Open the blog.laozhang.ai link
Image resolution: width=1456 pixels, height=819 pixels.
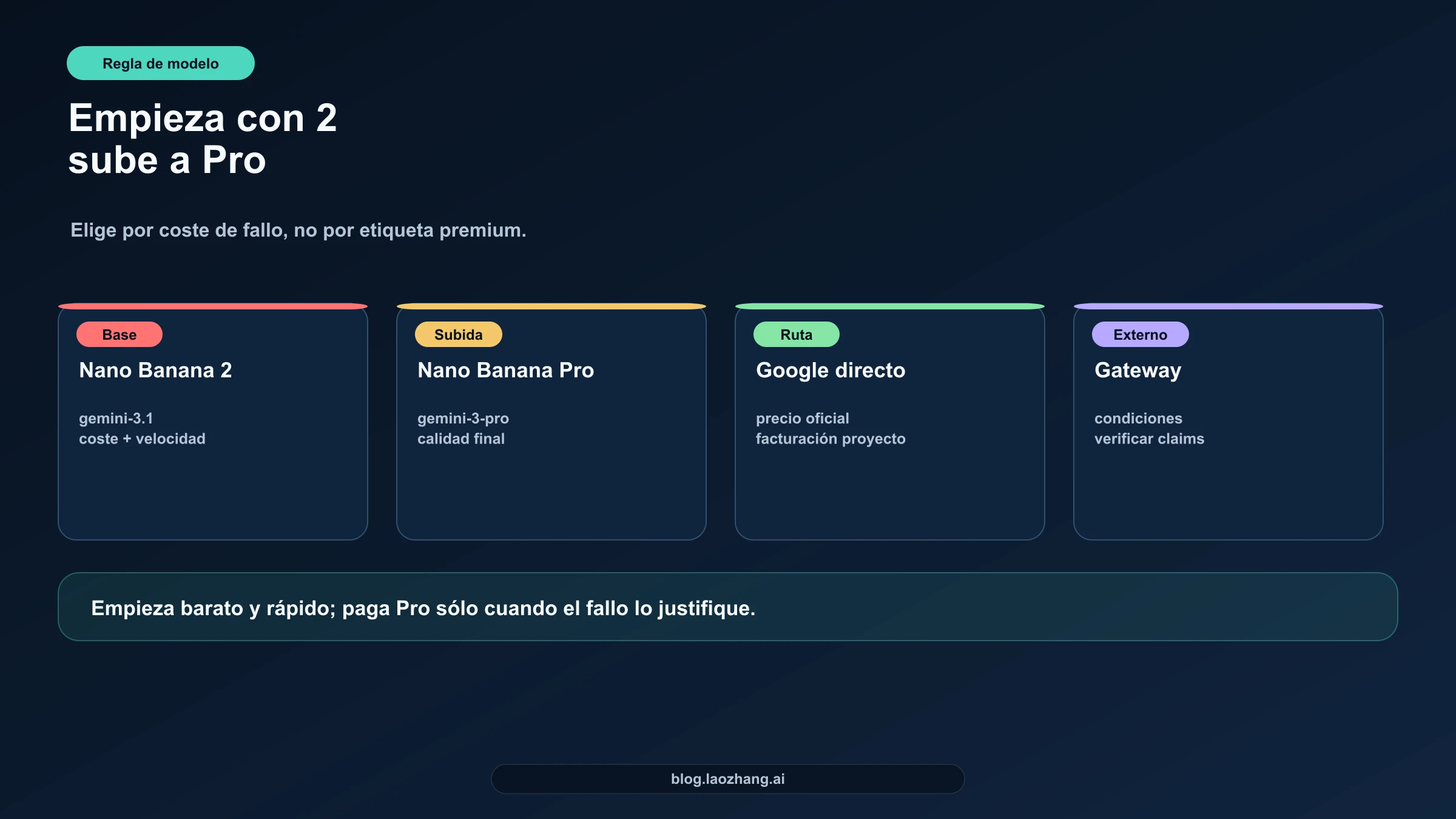(x=727, y=779)
